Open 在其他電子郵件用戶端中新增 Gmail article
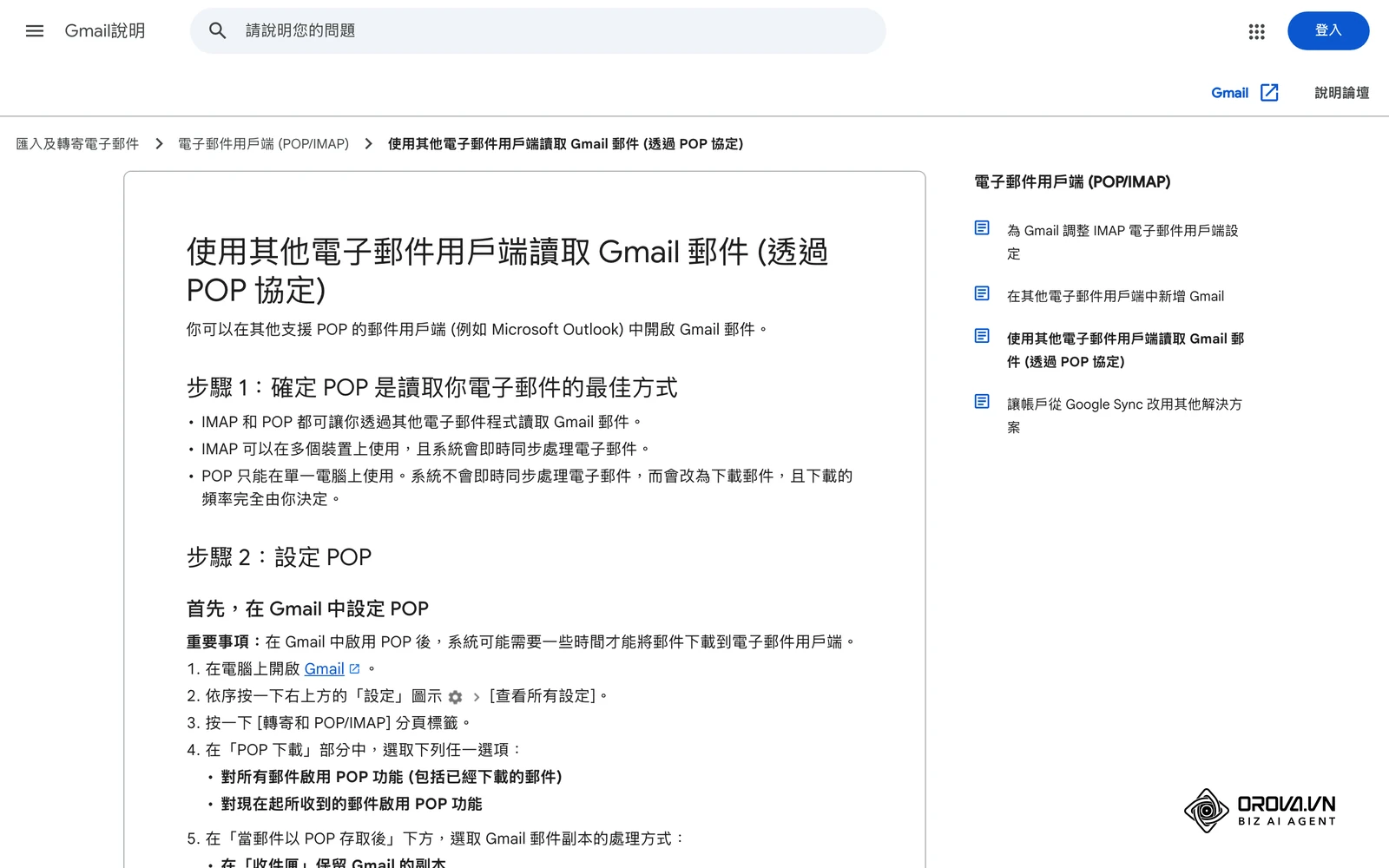 pos(1116,296)
